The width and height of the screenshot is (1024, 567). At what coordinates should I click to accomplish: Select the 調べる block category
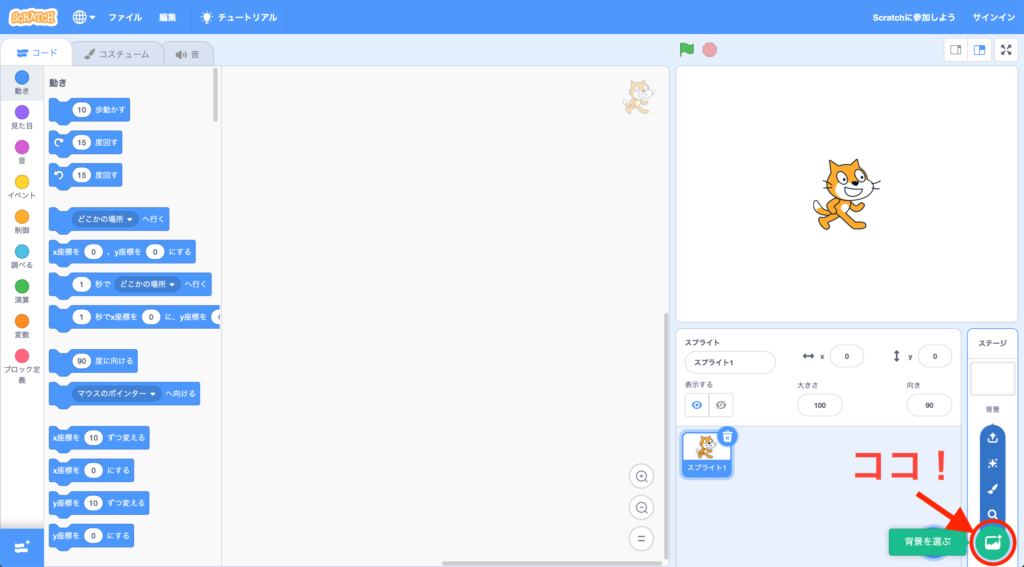22,257
